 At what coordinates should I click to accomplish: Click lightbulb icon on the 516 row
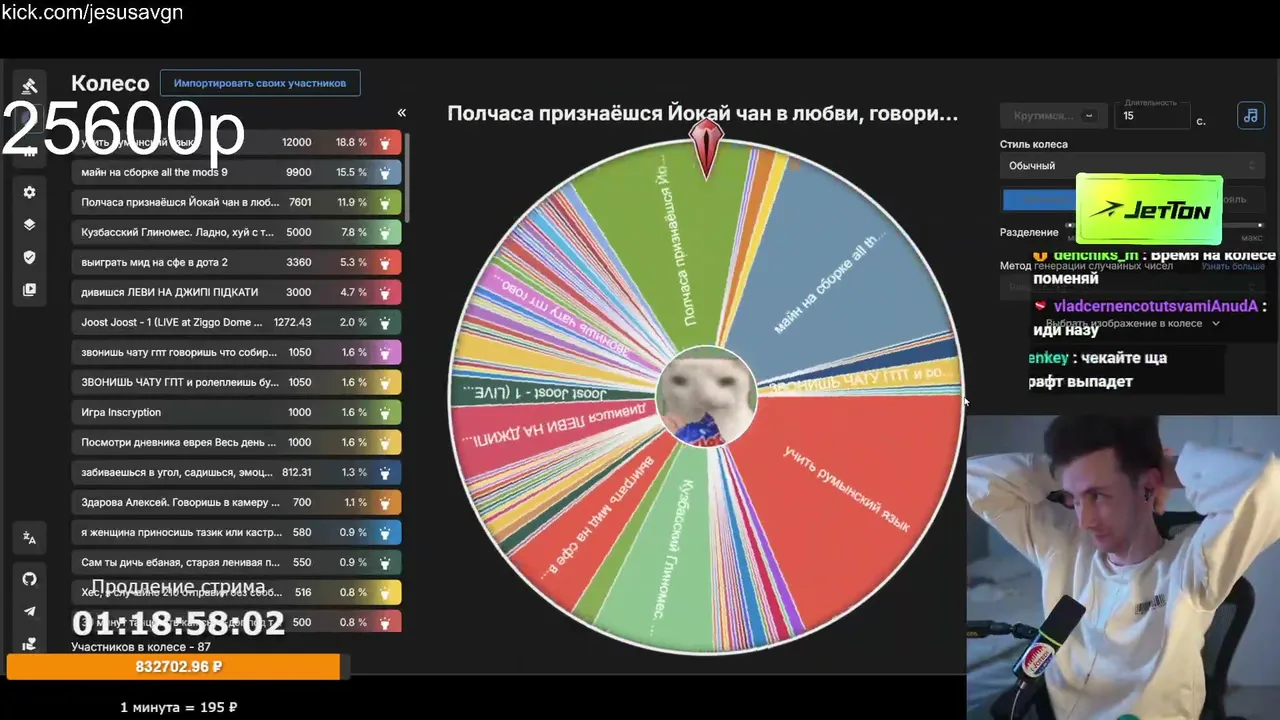coord(385,592)
